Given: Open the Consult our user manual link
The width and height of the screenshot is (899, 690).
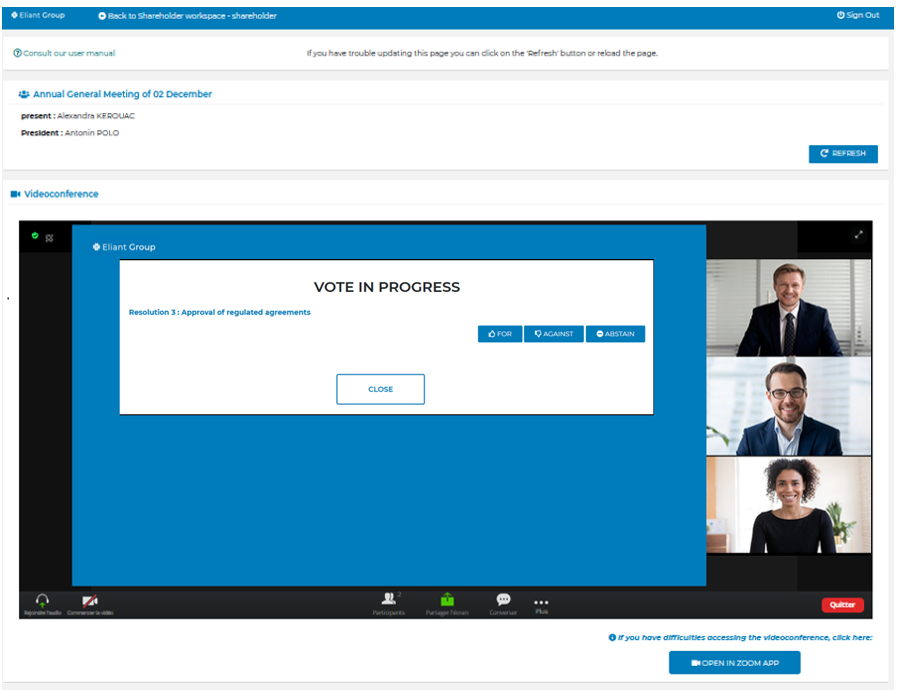Looking at the screenshot, I should point(64,53).
